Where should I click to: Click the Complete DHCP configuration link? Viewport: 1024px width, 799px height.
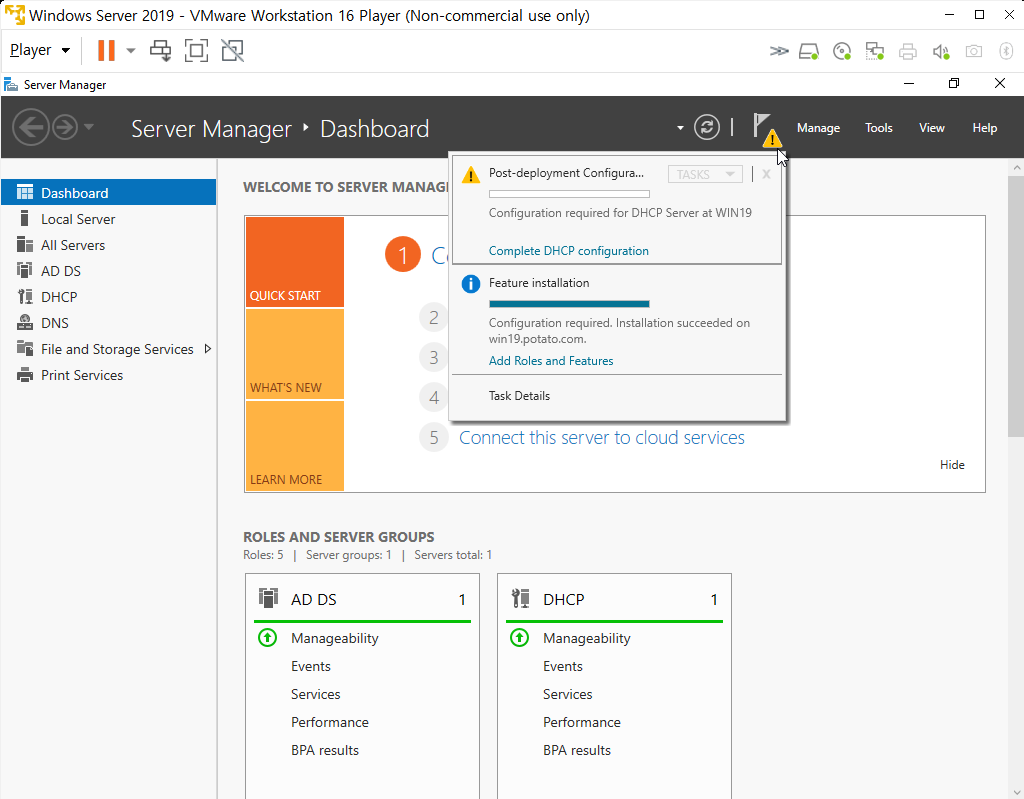pyautogui.click(x=568, y=251)
